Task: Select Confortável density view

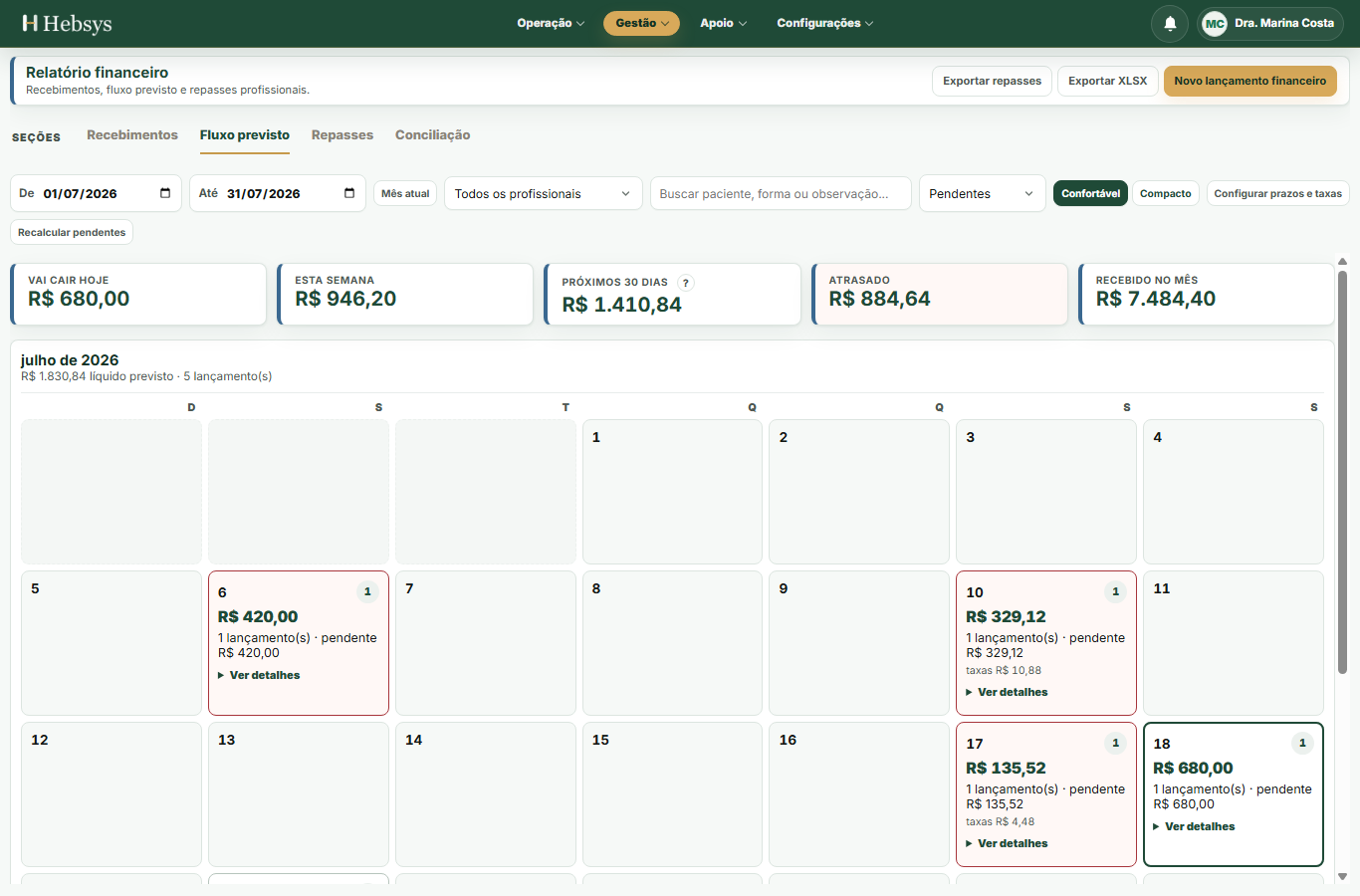Action: coord(1090,193)
